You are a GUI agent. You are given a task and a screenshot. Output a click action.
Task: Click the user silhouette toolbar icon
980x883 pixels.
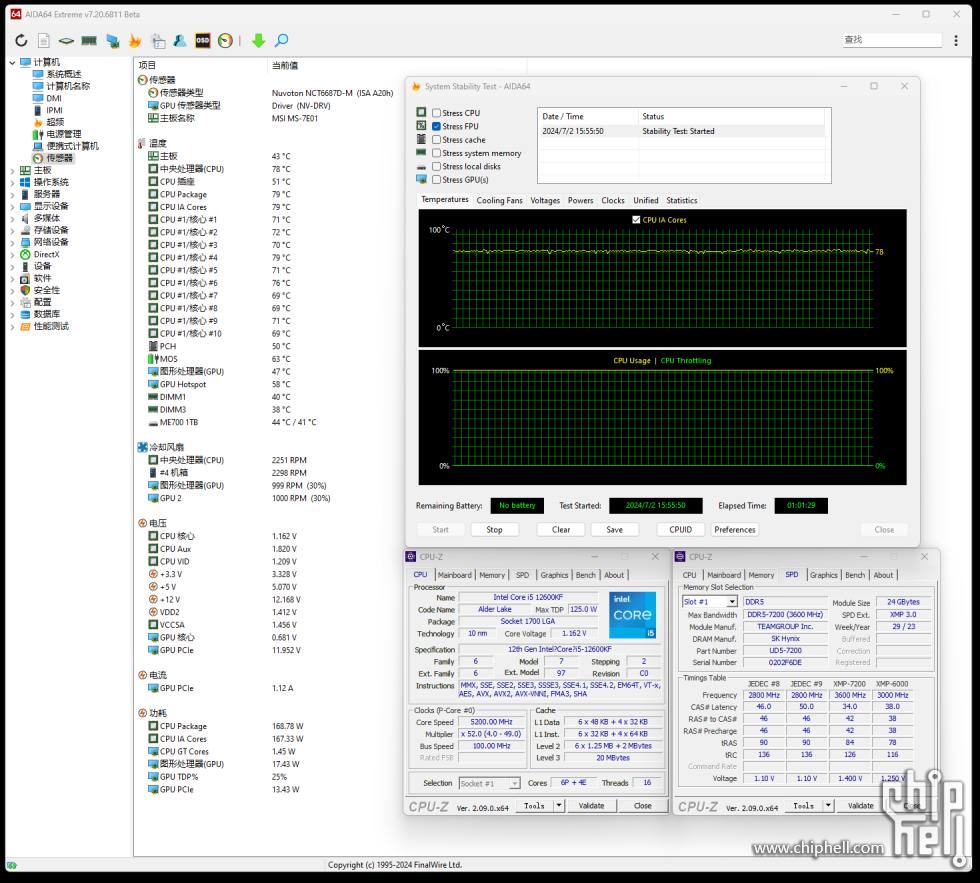point(180,41)
